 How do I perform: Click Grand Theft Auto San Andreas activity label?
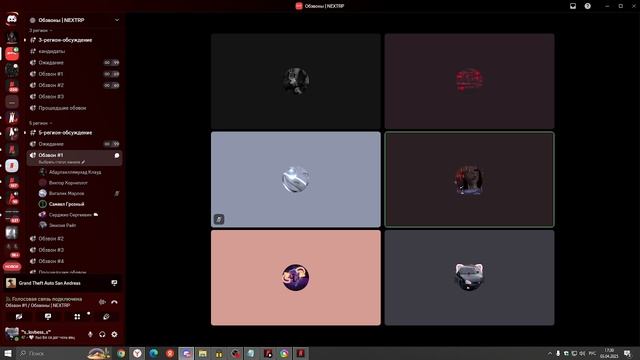[49, 283]
